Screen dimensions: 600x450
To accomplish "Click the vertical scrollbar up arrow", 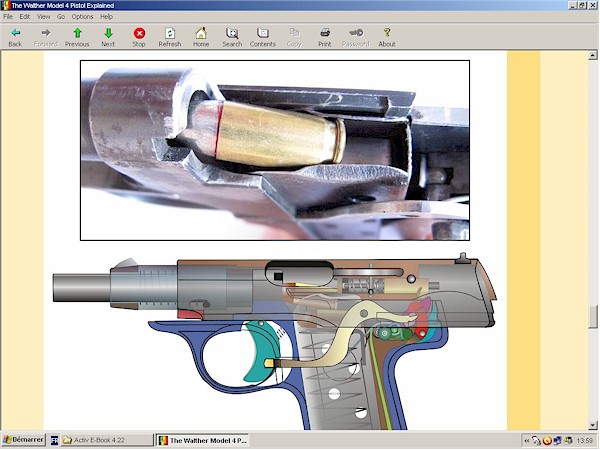I will 593,55.
